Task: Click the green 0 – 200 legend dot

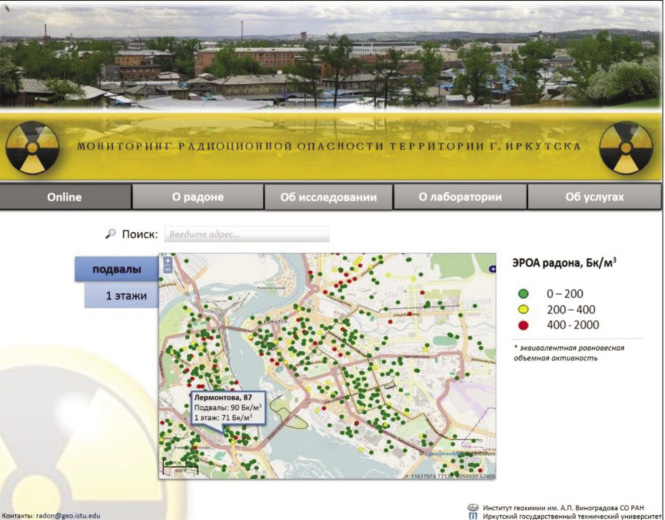Action: [524, 294]
